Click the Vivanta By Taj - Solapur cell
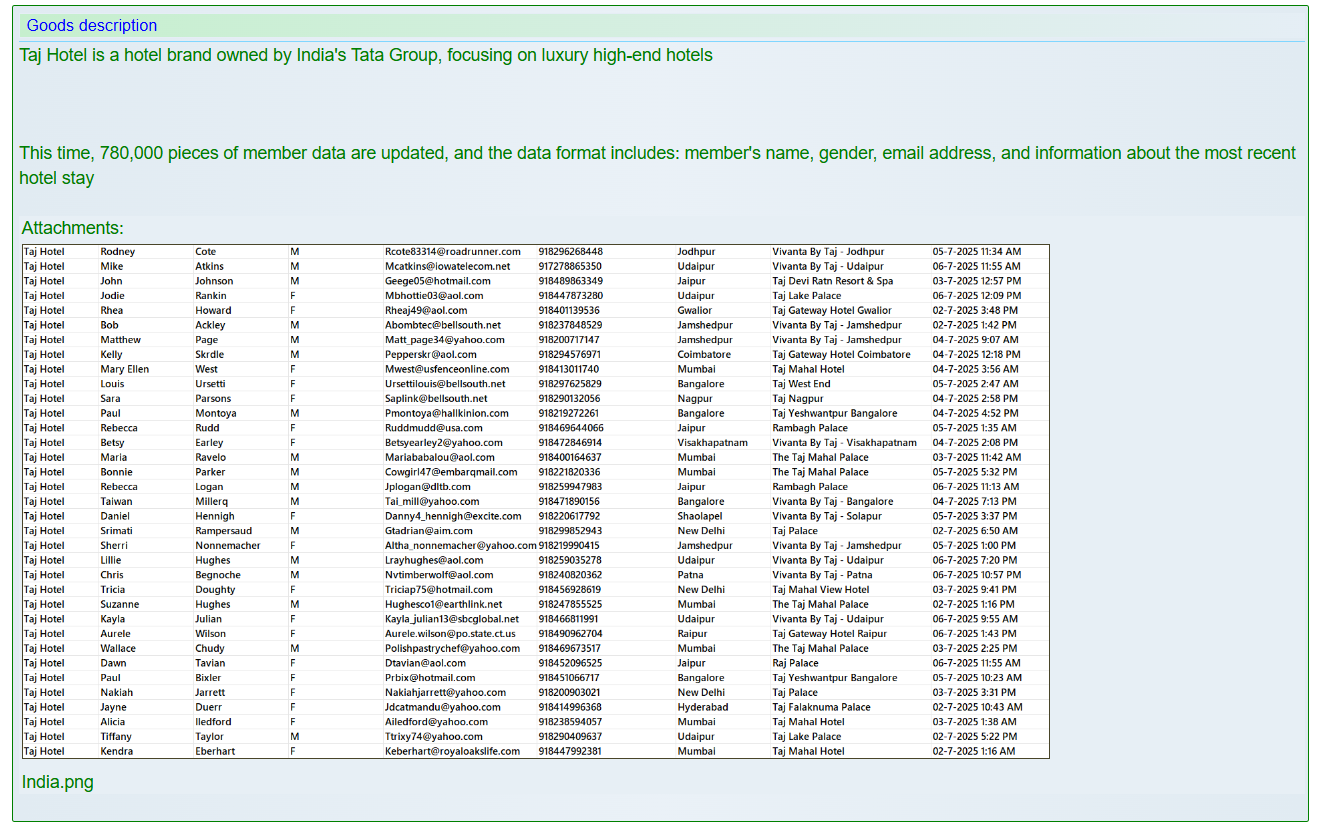 pyautogui.click(x=827, y=516)
